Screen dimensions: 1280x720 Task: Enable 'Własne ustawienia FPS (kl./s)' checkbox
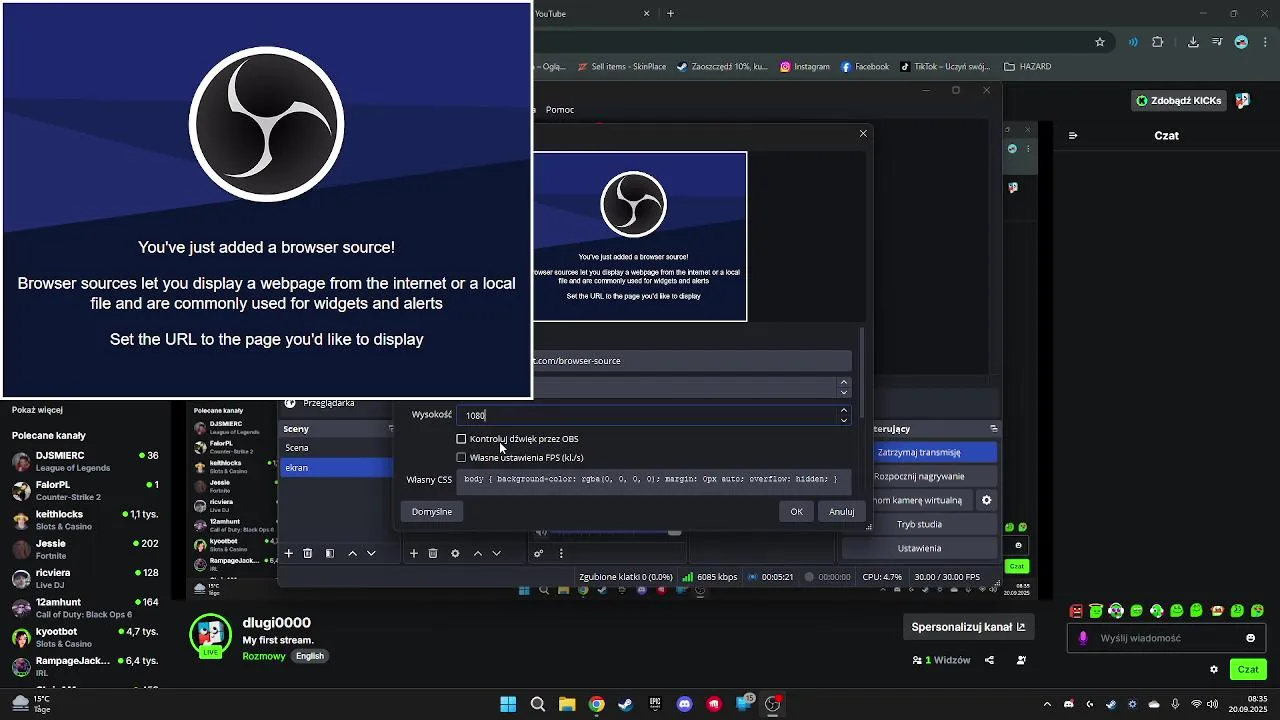461,458
